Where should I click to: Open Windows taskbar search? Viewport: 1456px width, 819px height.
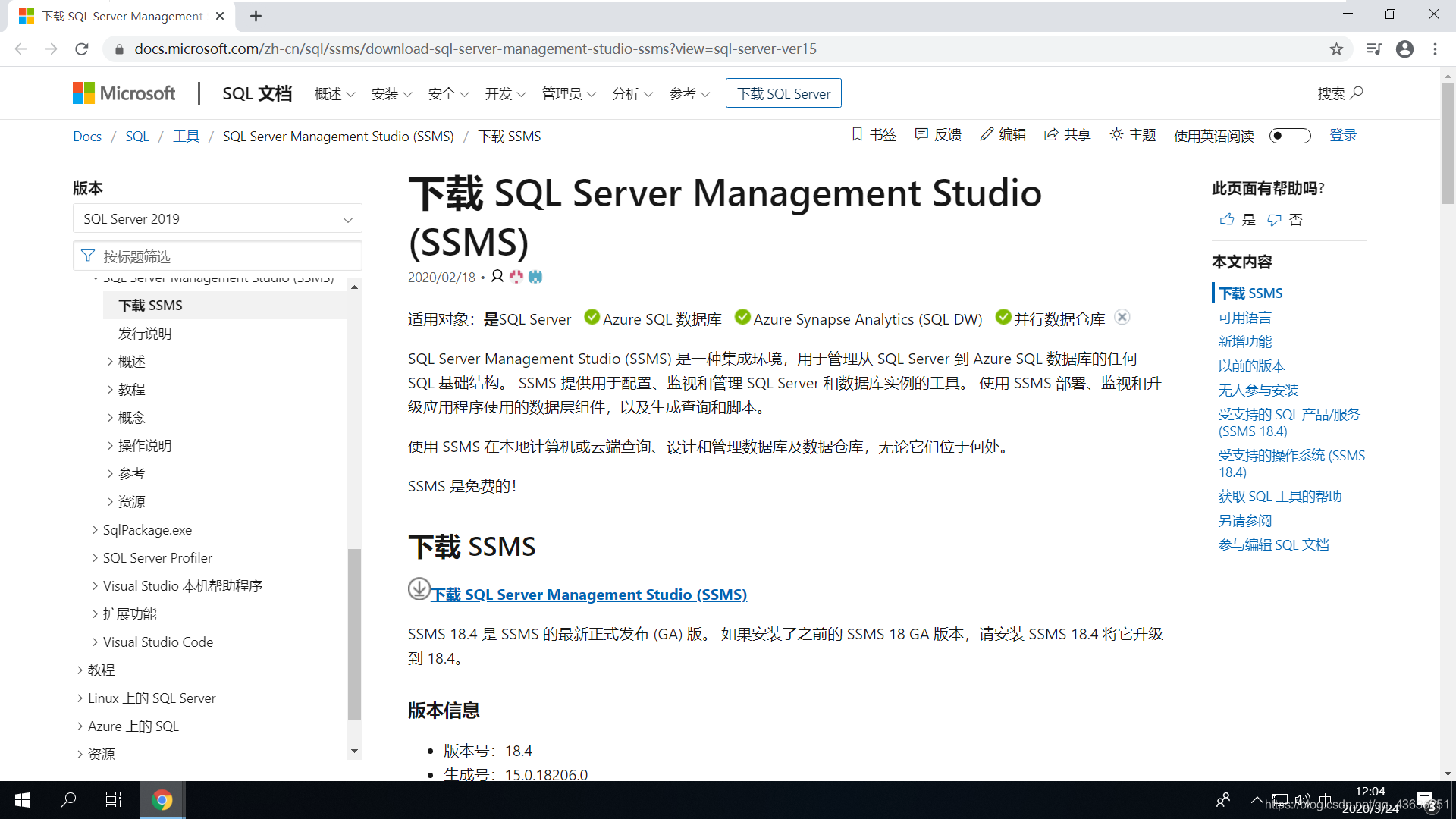68,800
